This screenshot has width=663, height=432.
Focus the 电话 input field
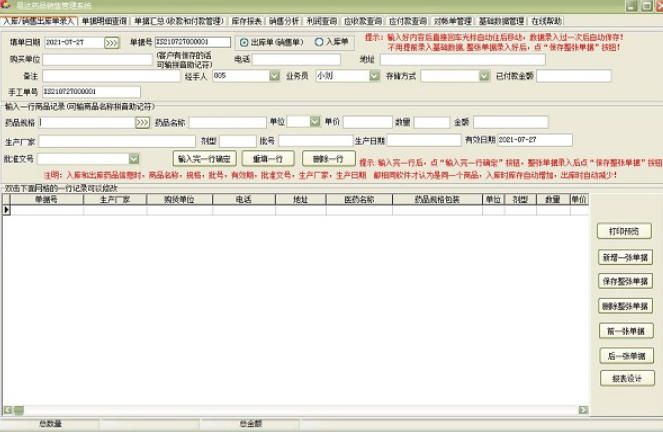pyautogui.click(x=296, y=59)
